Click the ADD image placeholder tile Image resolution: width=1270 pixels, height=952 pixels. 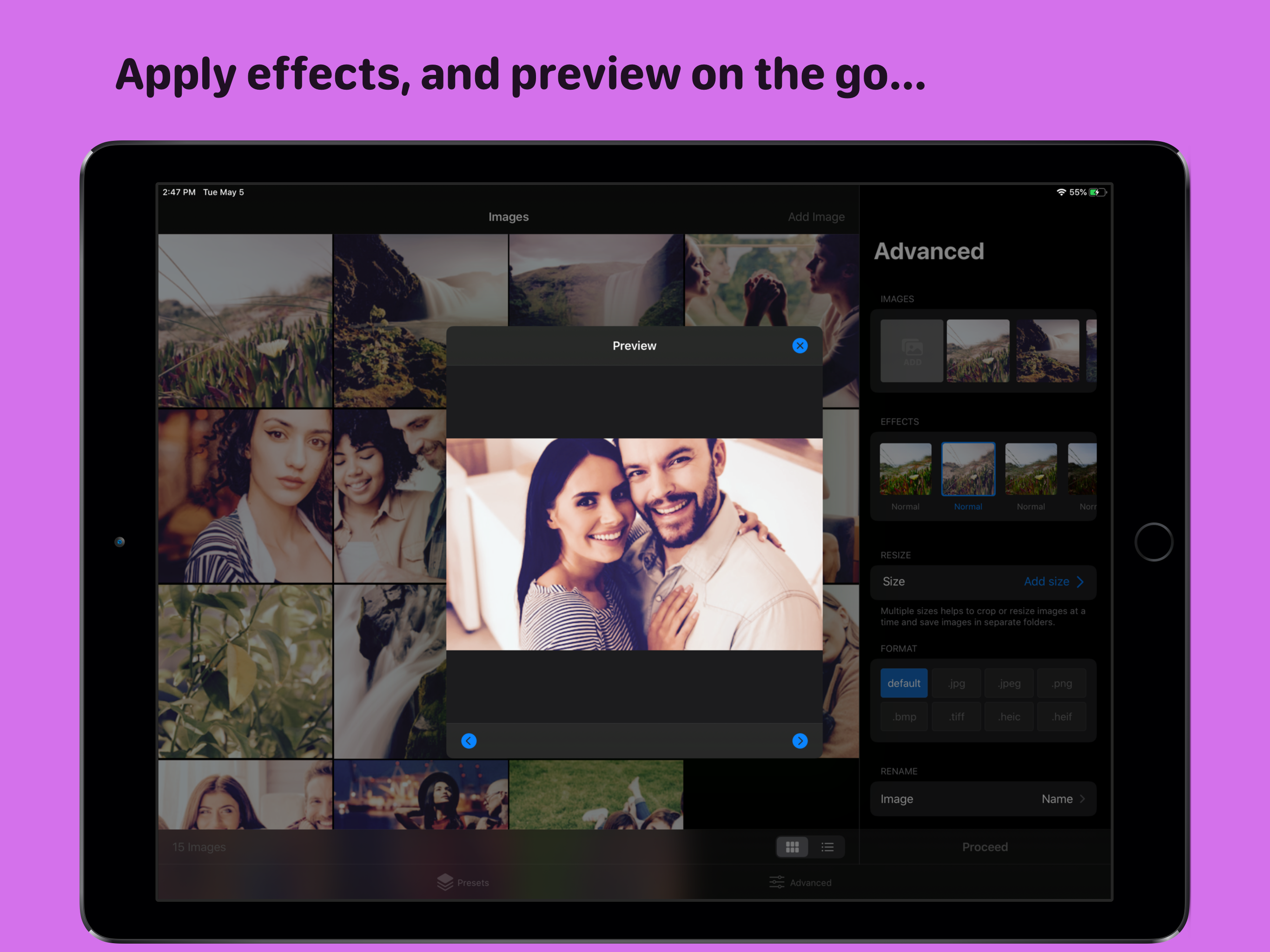point(911,351)
